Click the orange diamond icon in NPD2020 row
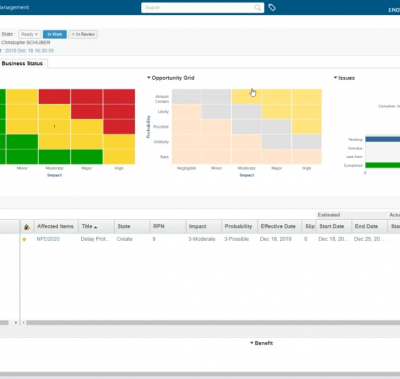400x379 pixels. pos(24,239)
